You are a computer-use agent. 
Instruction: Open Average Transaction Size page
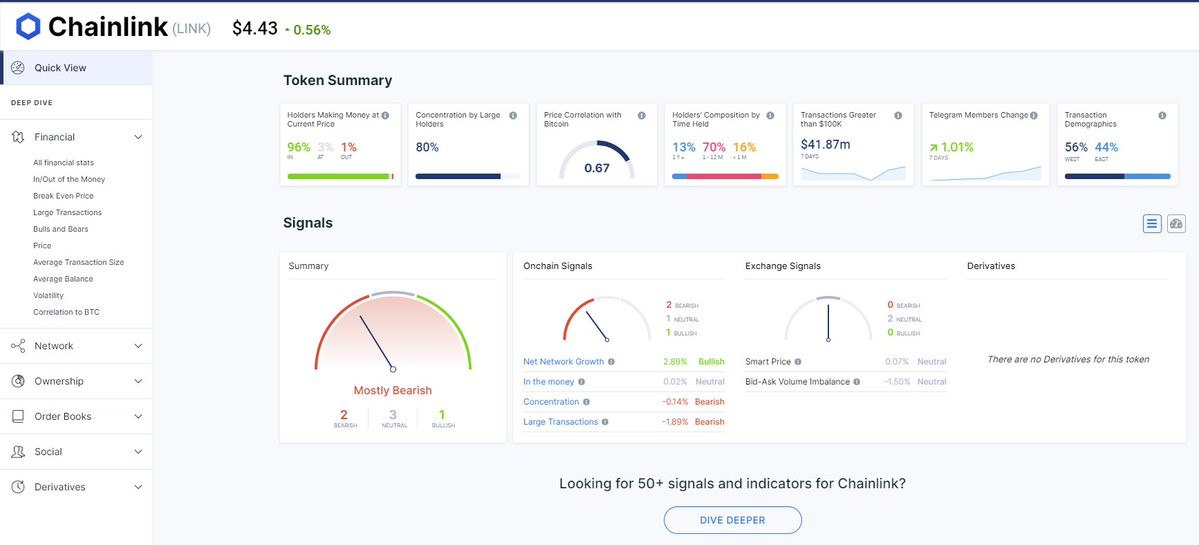[x=78, y=262]
